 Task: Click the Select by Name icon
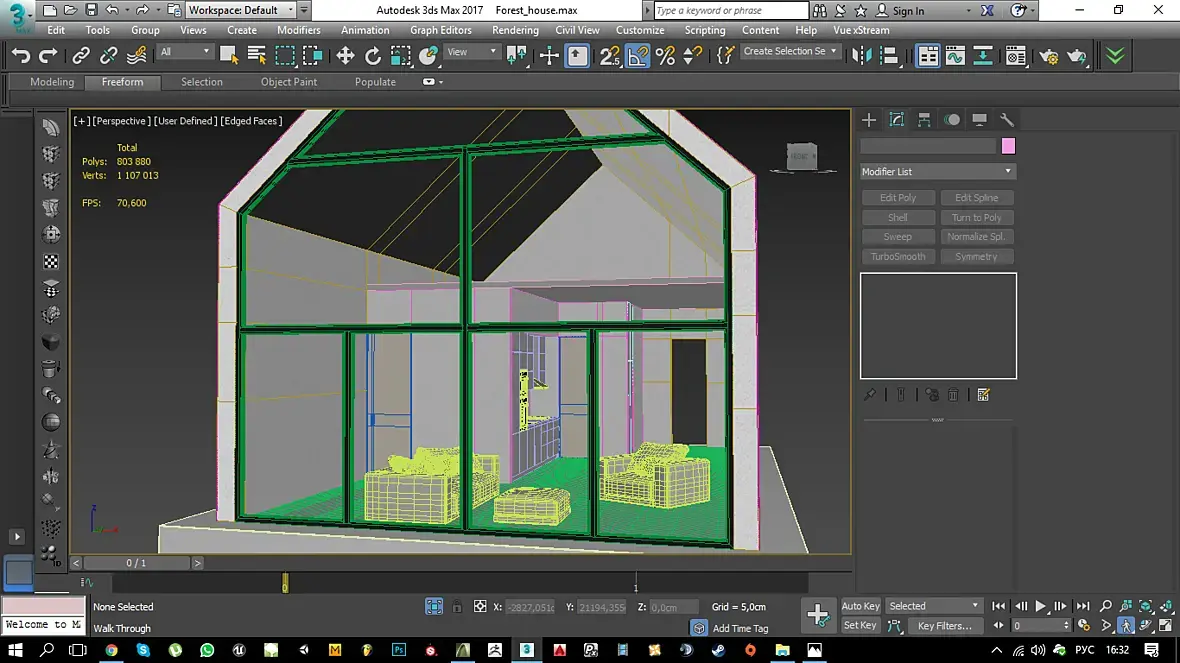point(257,56)
